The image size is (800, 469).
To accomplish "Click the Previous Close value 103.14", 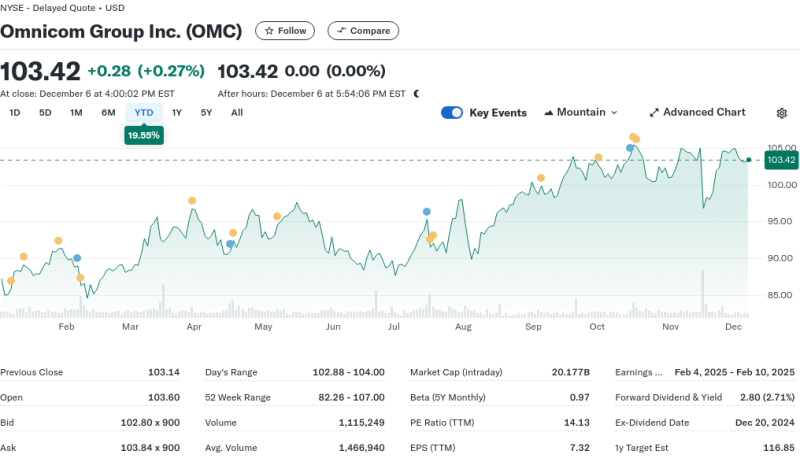I will coord(164,372).
